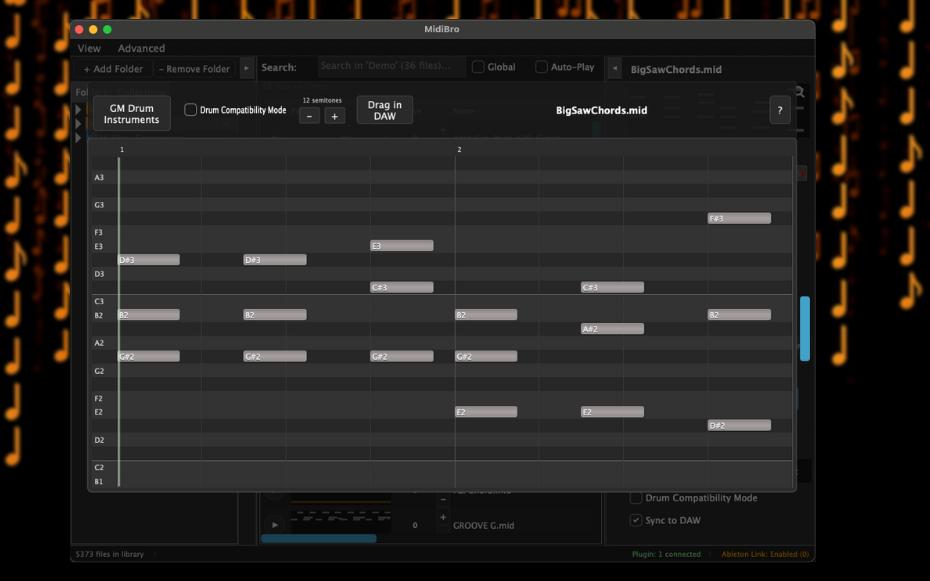Open the Advanced menu
930x581 pixels.
142,48
